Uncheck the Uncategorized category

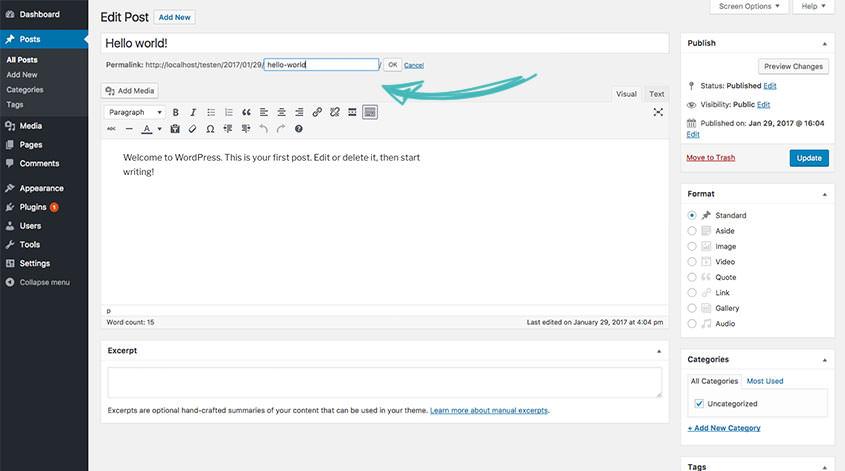tap(699, 404)
